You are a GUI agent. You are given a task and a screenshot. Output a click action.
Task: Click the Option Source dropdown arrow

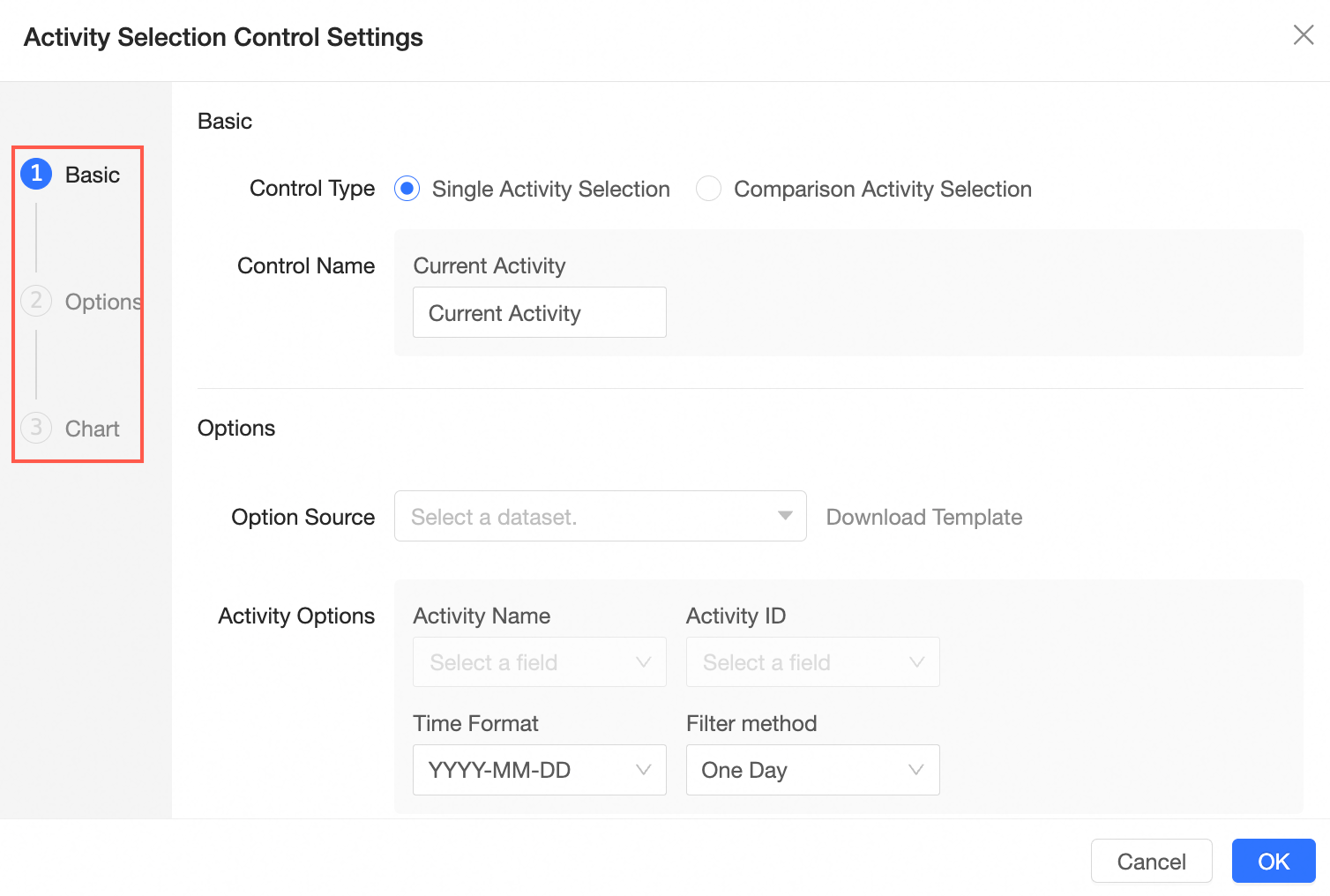click(x=785, y=516)
